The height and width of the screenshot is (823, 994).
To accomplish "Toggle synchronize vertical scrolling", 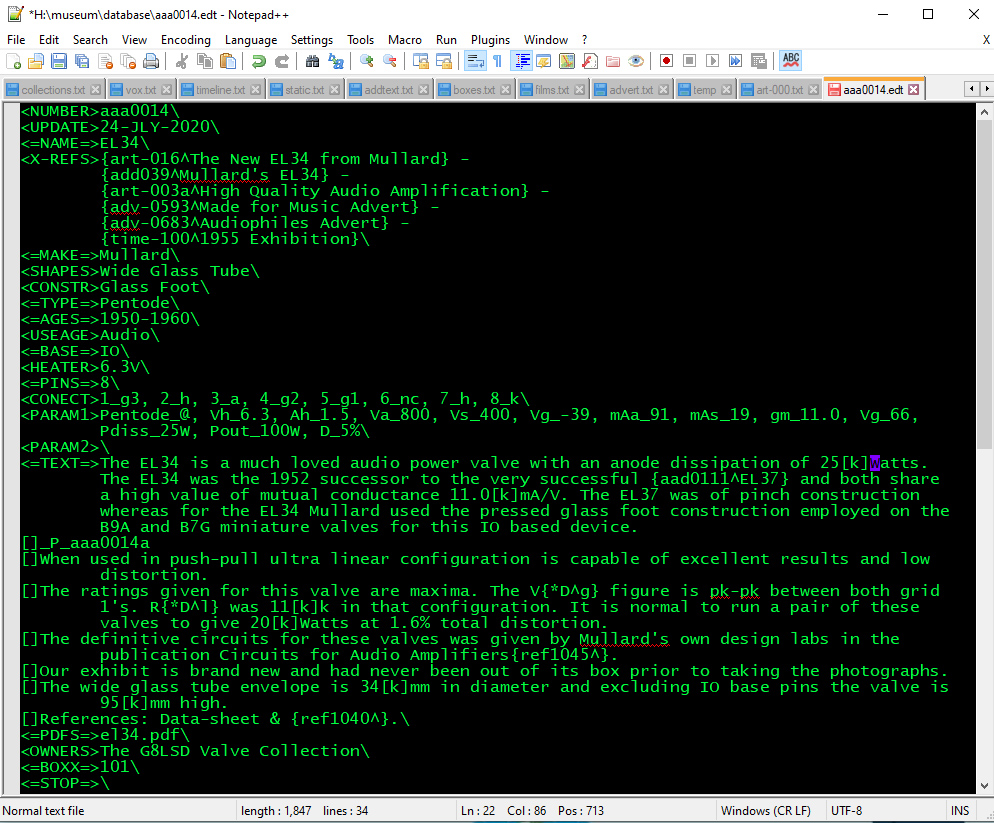I will [x=420, y=61].
